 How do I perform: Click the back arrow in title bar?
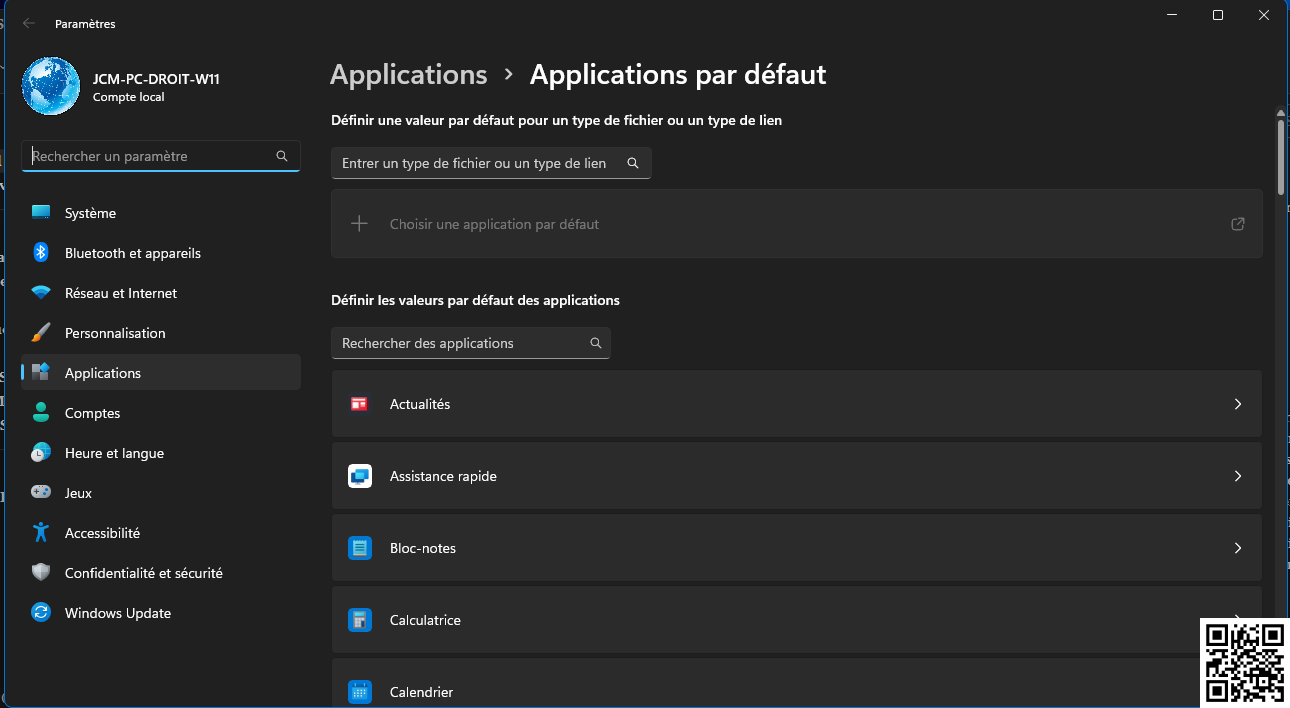coord(29,23)
